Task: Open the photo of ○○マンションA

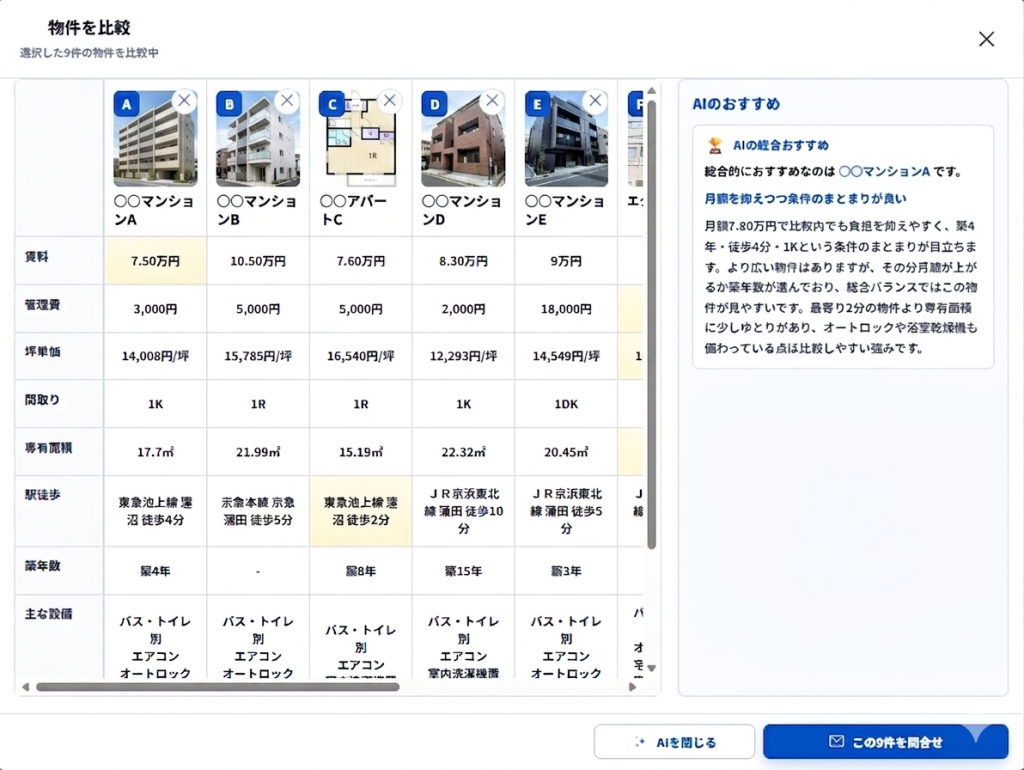Action: click(x=155, y=138)
